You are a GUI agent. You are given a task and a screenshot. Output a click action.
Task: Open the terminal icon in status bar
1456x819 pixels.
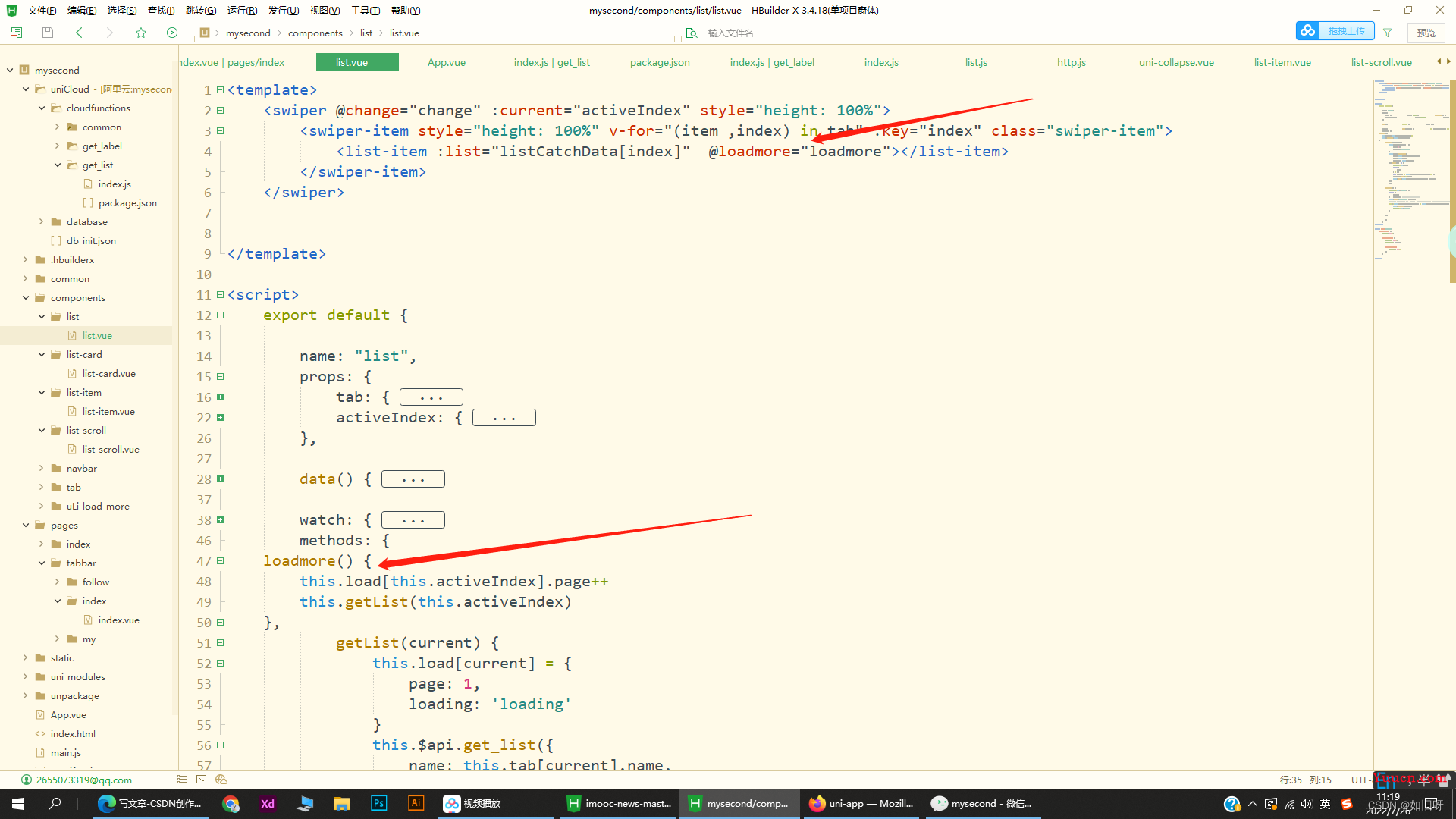click(201, 780)
